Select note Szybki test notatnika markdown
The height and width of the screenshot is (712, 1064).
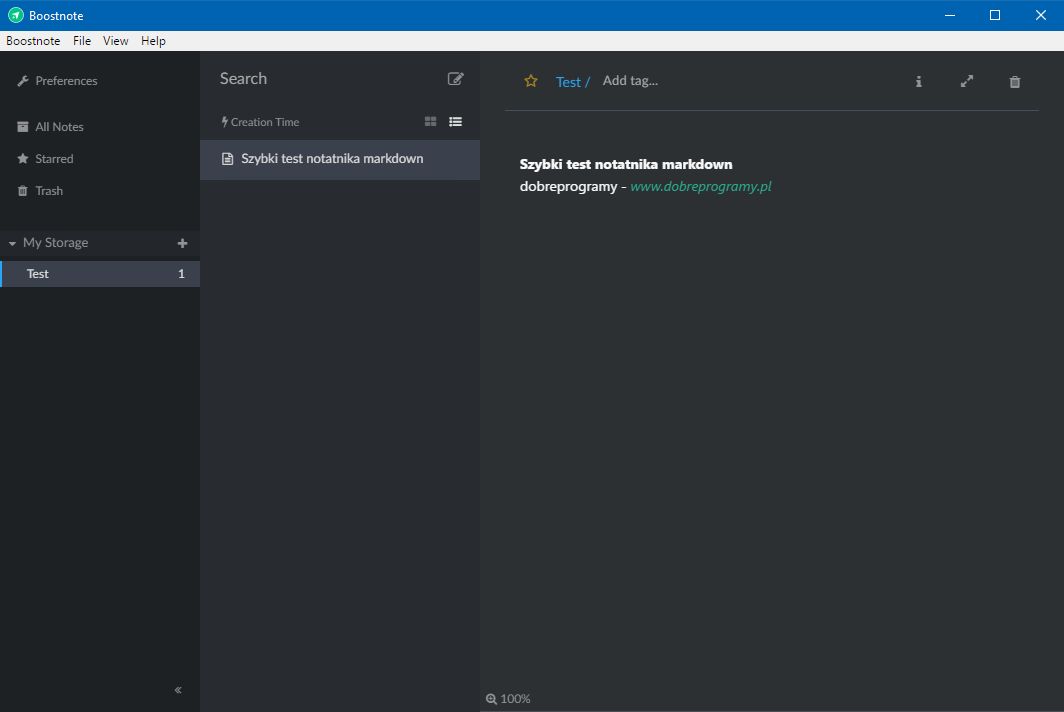point(340,160)
